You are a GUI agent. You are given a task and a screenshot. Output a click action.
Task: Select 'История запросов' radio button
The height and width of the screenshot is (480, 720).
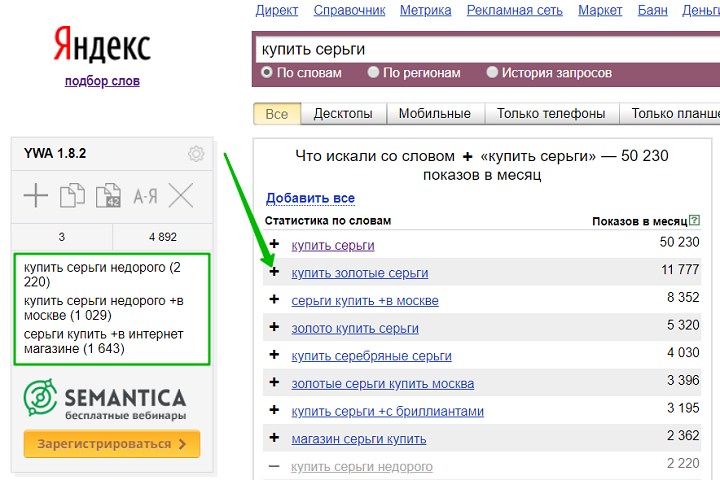coord(492,72)
